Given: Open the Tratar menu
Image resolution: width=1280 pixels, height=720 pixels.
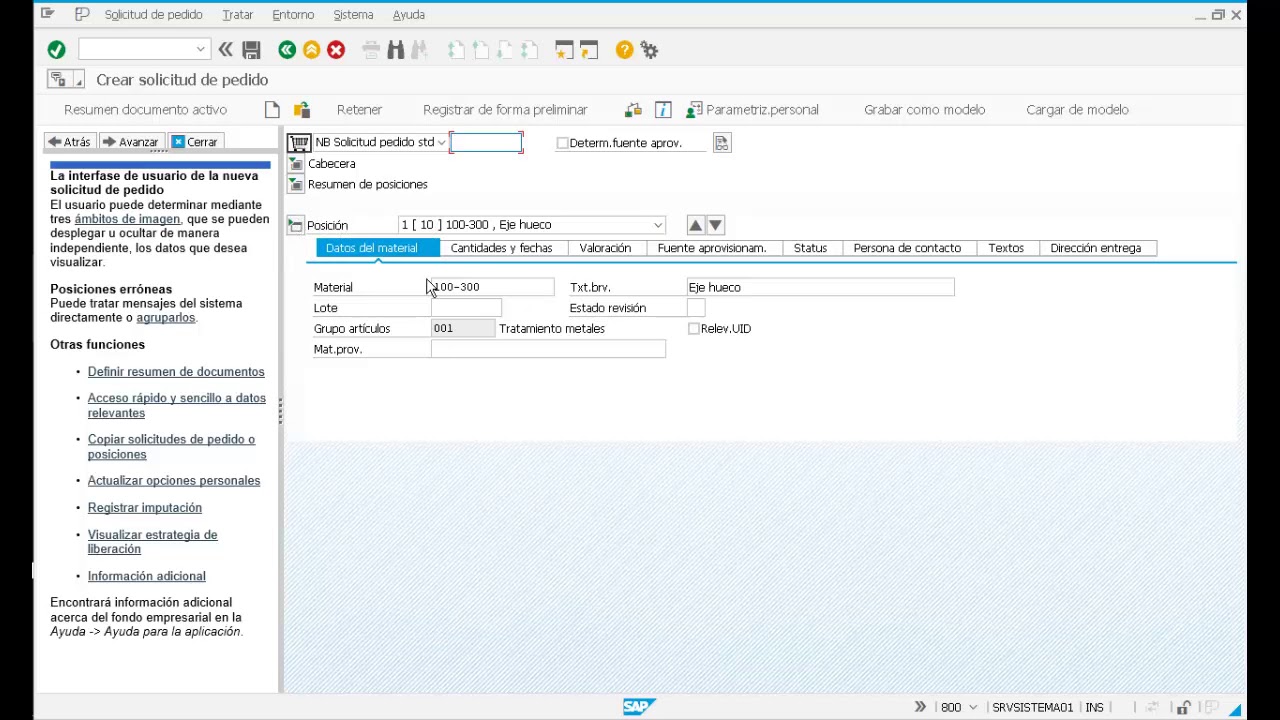Looking at the screenshot, I should point(237,15).
